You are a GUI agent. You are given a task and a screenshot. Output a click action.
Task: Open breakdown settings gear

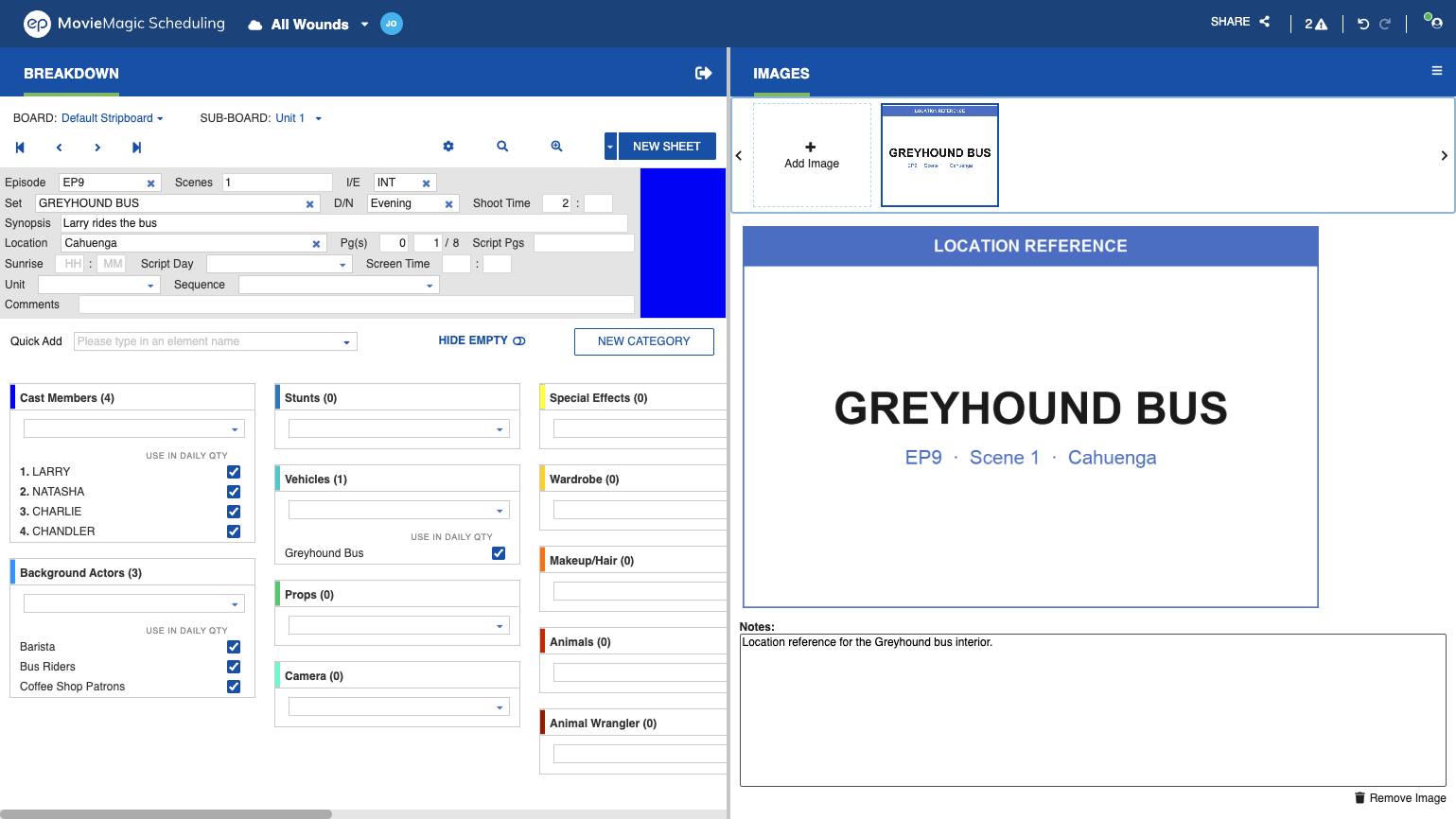tap(448, 147)
